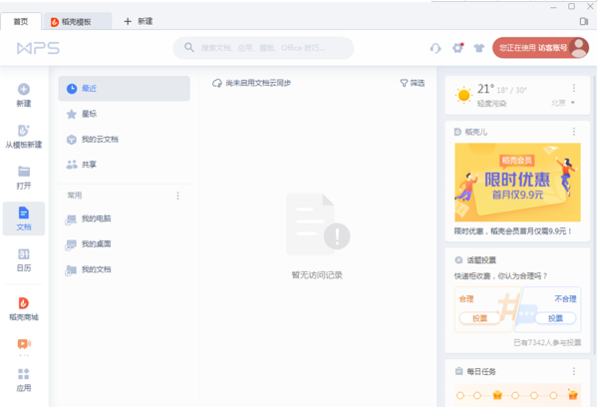Switch to the 首页 tab
600x419 pixels.
coord(21,21)
